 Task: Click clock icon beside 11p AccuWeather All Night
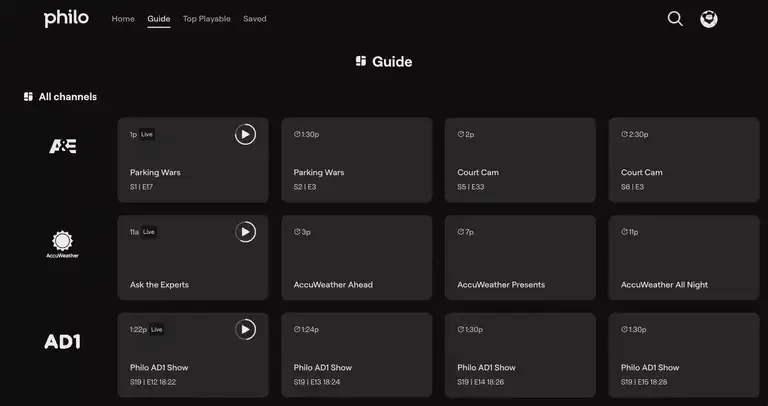pyautogui.click(x=624, y=232)
